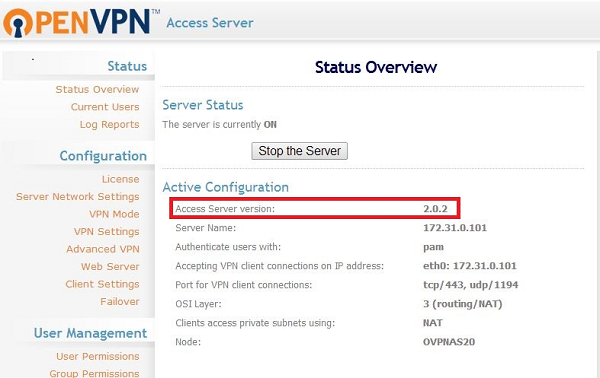Viewport: 600px width, 378px height.
Task: Click the OpenVPN logo
Action: [x=82, y=22]
